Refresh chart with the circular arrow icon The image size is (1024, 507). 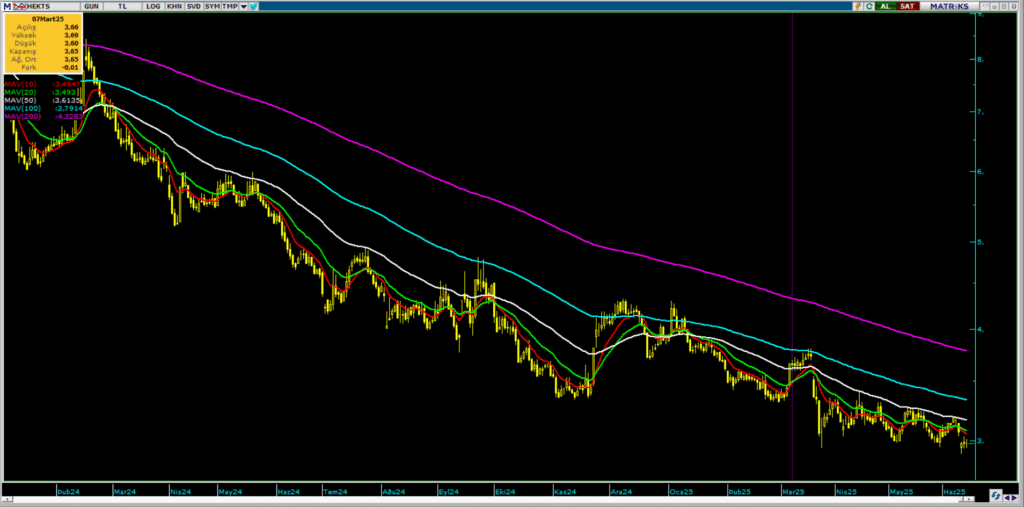click(869, 7)
